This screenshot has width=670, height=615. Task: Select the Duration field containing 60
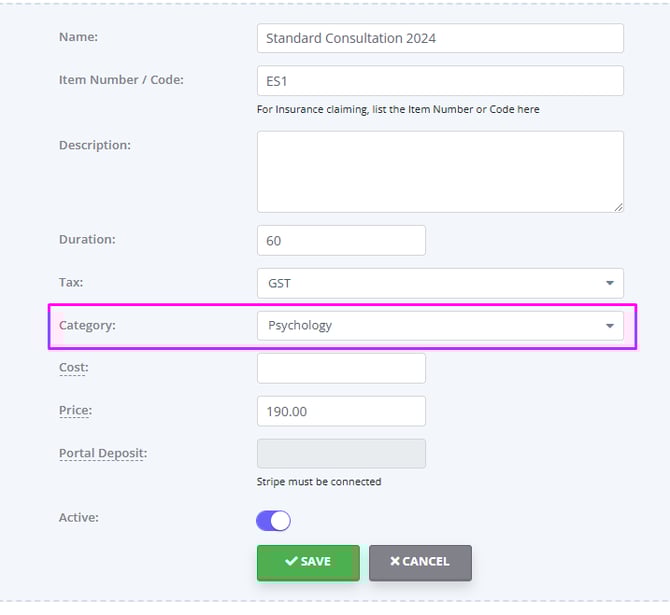[341, 240]
